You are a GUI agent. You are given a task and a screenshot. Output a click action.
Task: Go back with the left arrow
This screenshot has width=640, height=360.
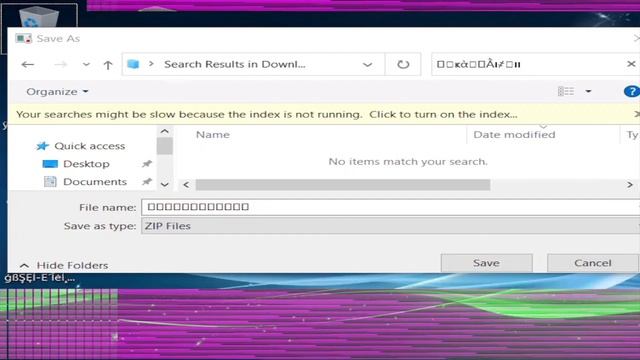(28, 64)
